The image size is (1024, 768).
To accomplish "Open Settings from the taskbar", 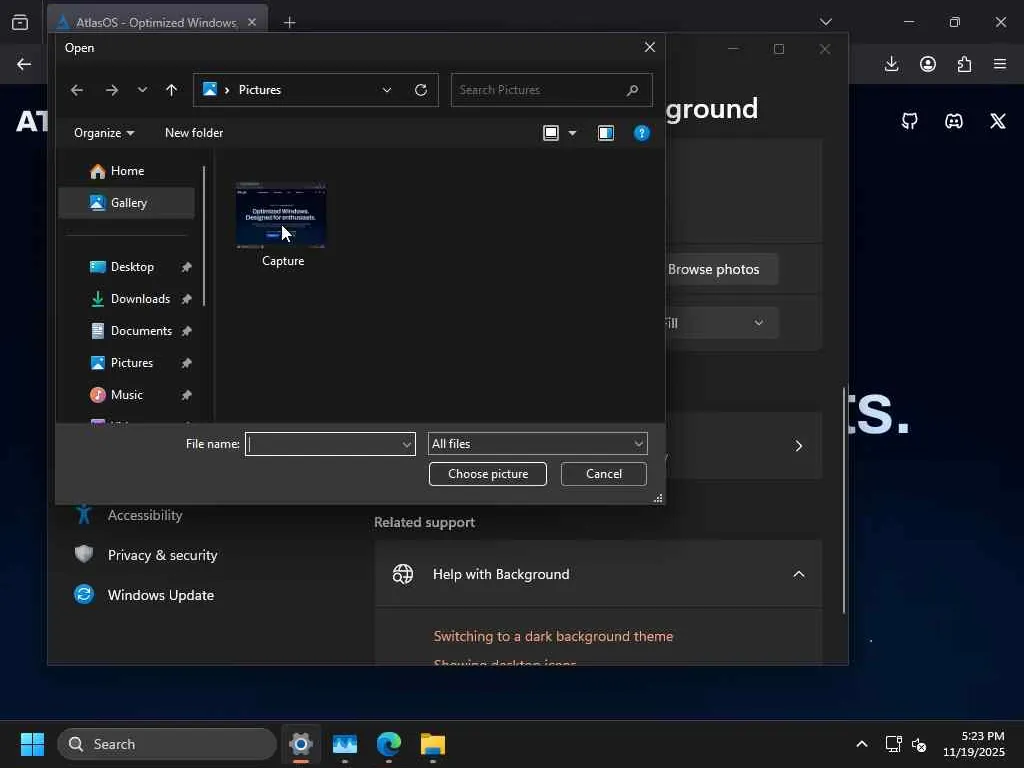I will (300, 744).
